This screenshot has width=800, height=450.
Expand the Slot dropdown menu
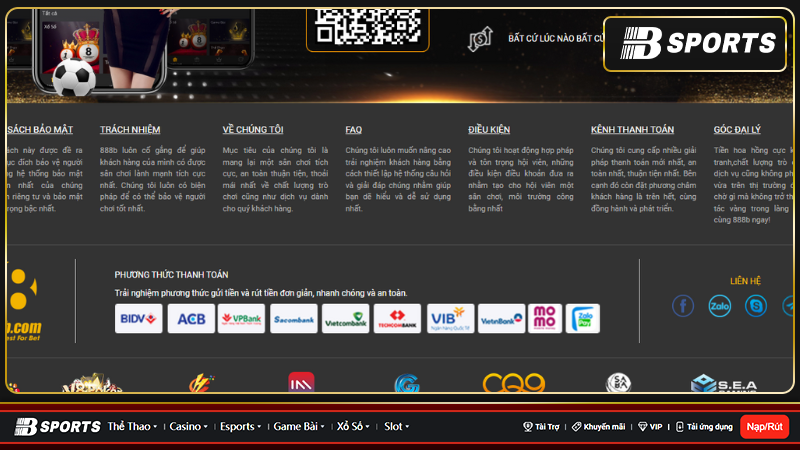(x=396, y=427)
